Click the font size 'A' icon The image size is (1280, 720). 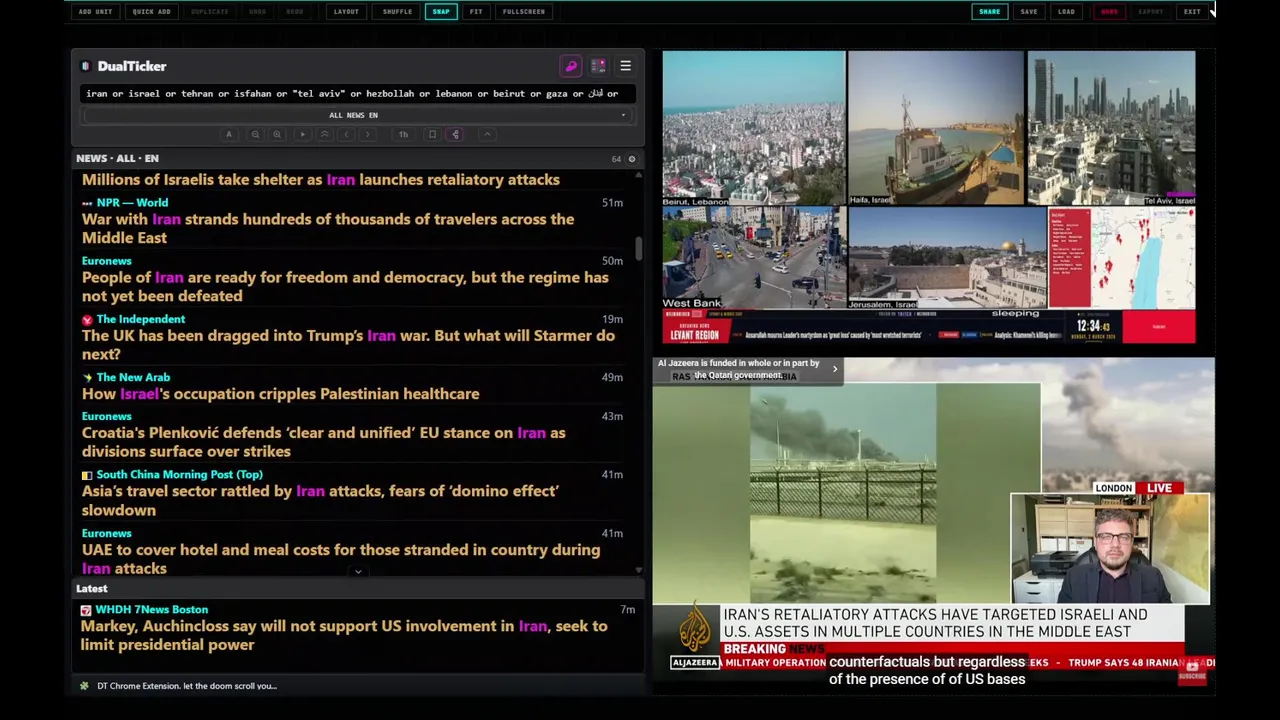(228, 134)
